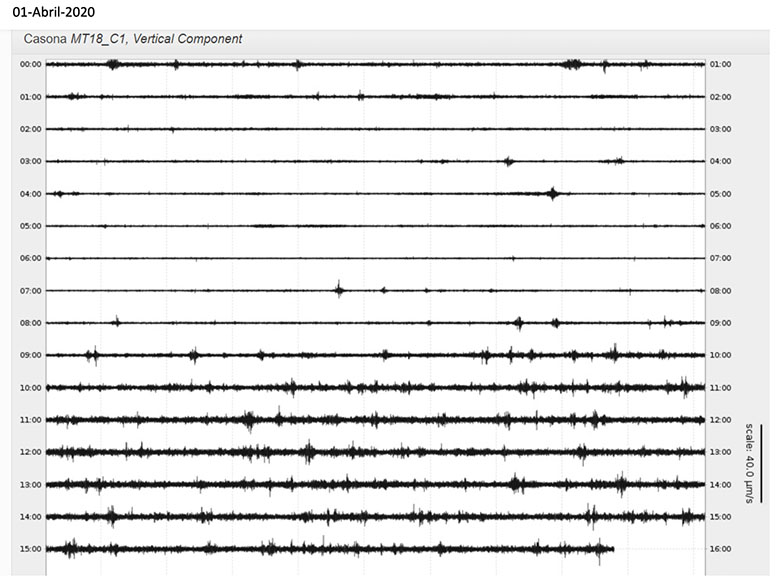Select the 03:00 start-time label on the left

[30, 161]
